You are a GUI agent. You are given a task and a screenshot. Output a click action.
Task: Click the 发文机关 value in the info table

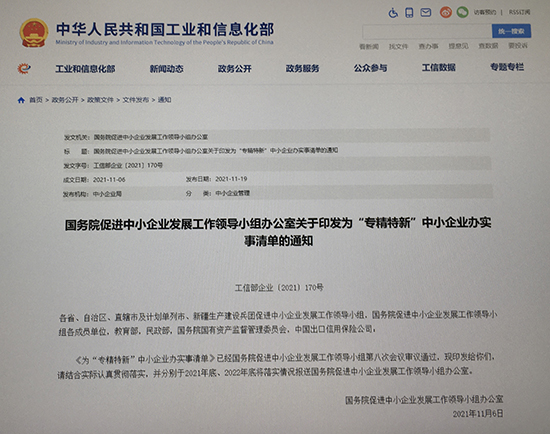pyautogui.click(x=151, y=137)
